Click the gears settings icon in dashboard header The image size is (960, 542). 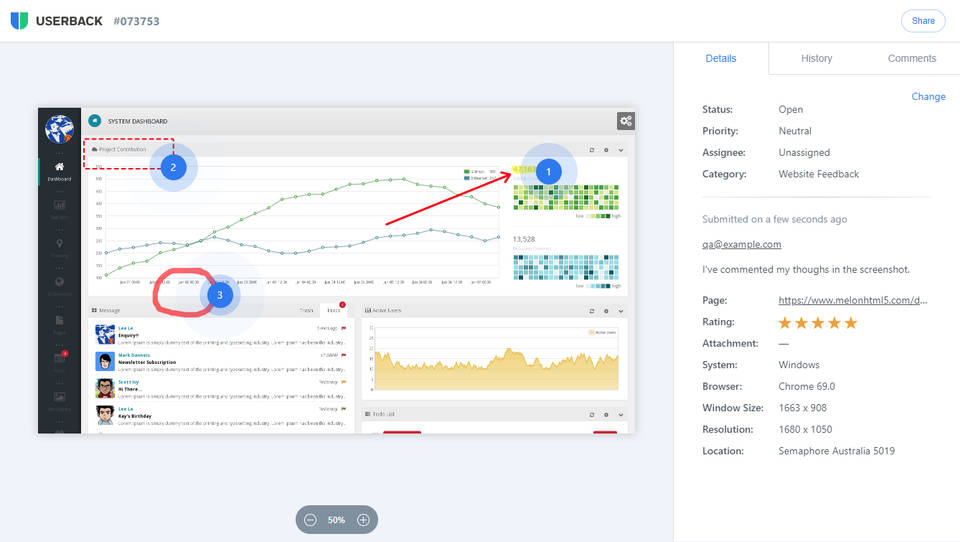[626, 121]
